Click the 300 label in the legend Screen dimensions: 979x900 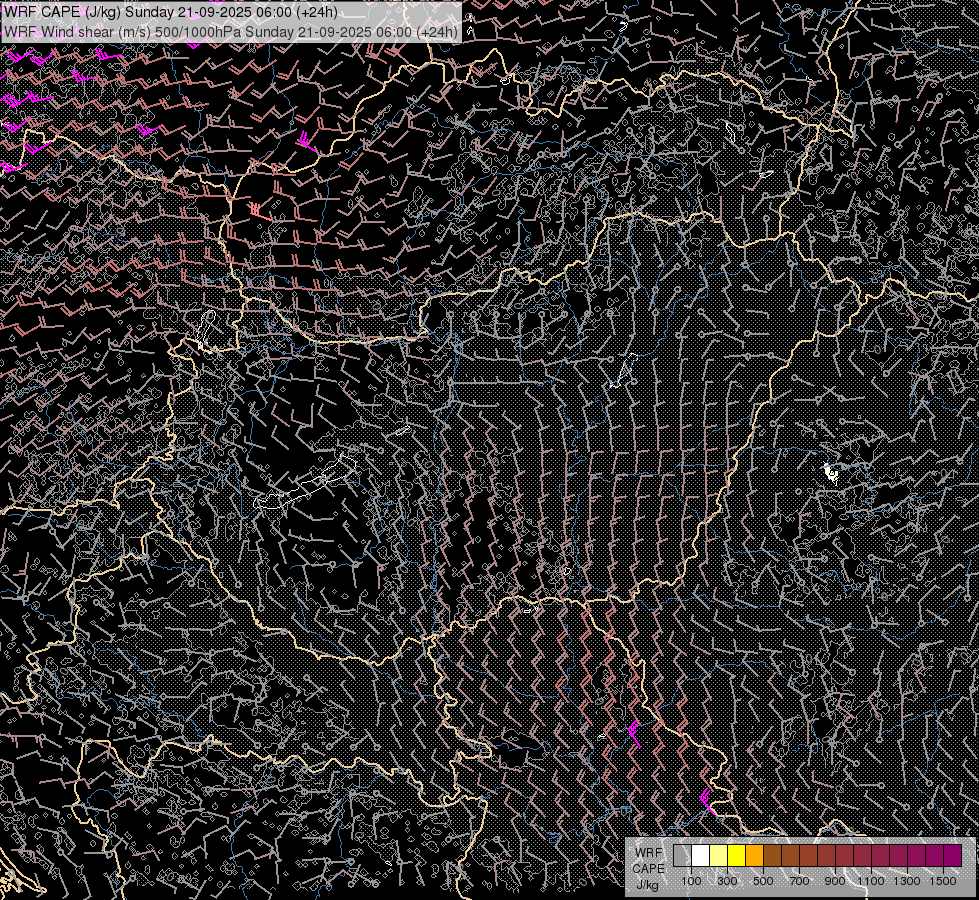[727, 881]
